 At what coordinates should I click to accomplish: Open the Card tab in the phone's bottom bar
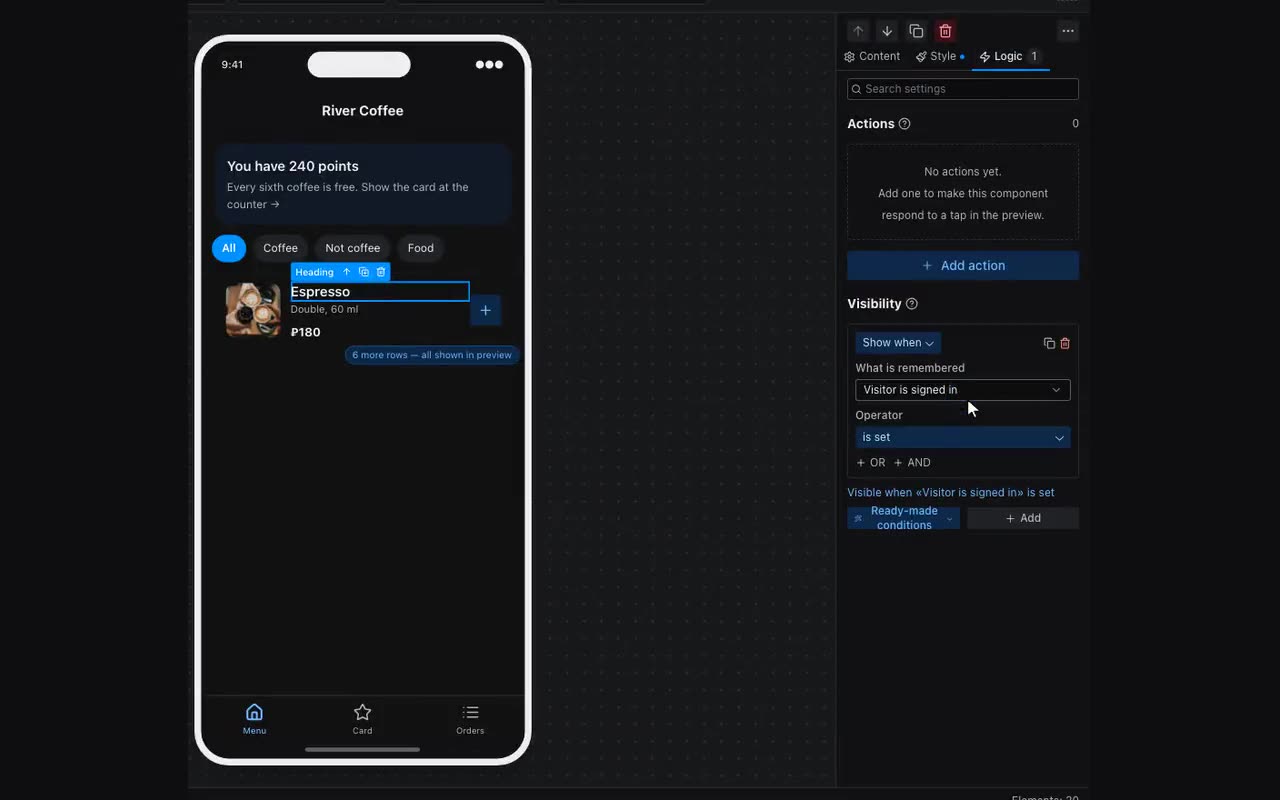click(x=363, y=719)
